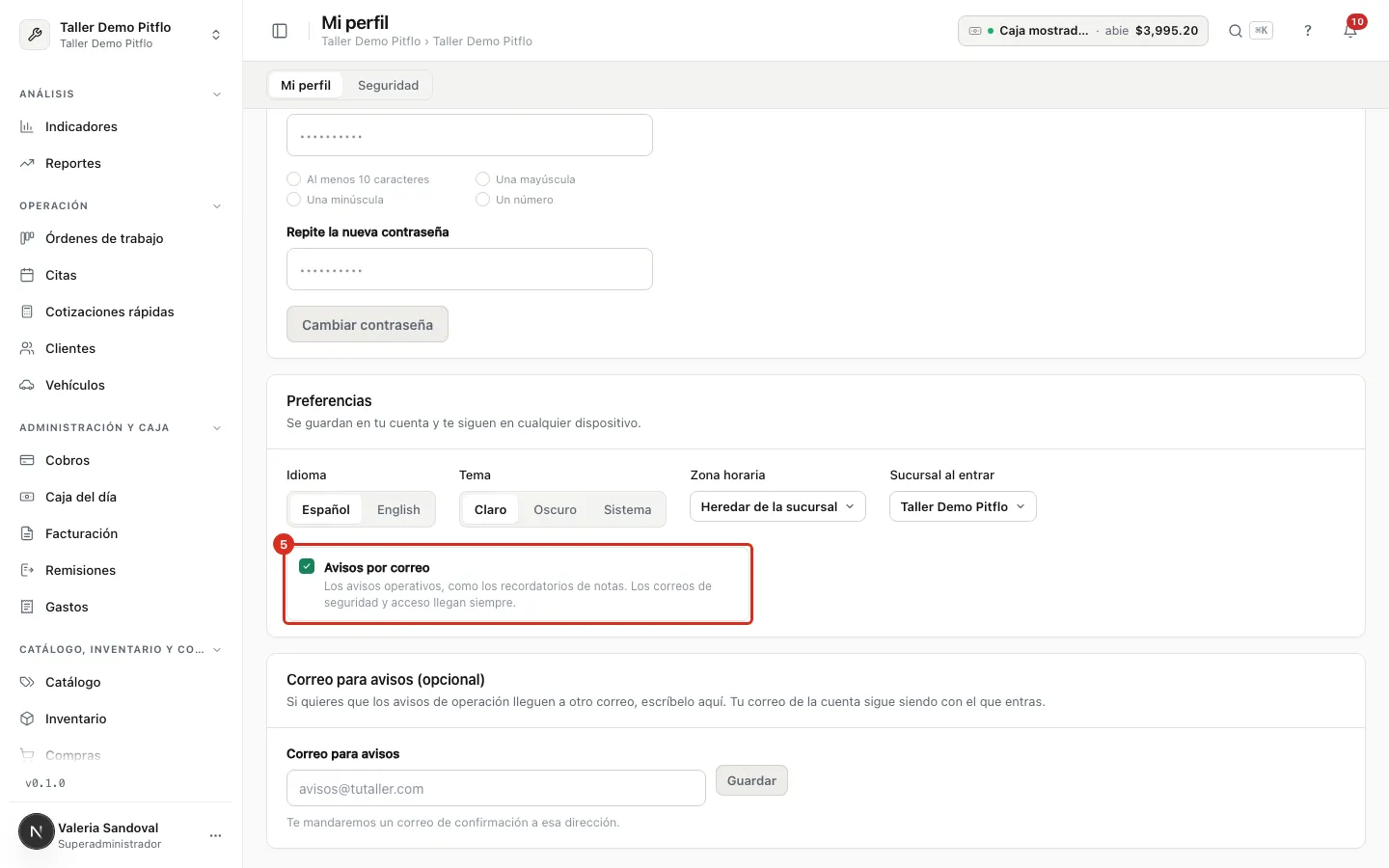Open the Zona horaria dropdown
Viewport: 1389px width, 868px height.
[777, 506]
